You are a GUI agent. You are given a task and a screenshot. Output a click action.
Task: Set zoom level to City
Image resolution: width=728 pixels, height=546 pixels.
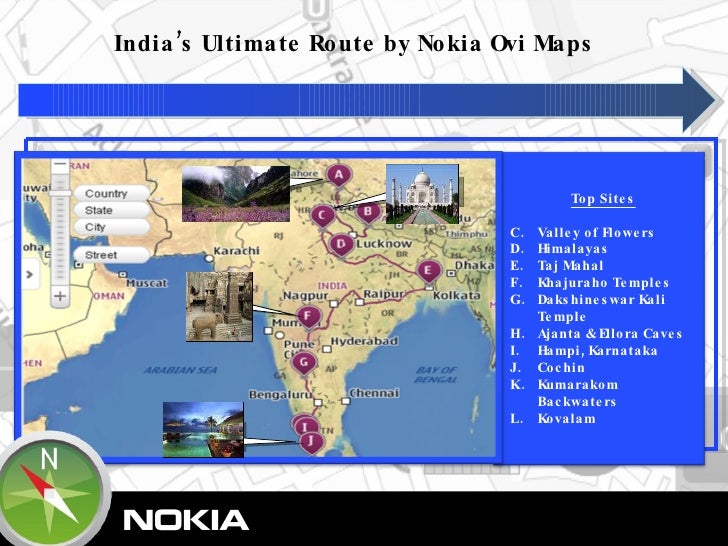[x=110, y=227]
